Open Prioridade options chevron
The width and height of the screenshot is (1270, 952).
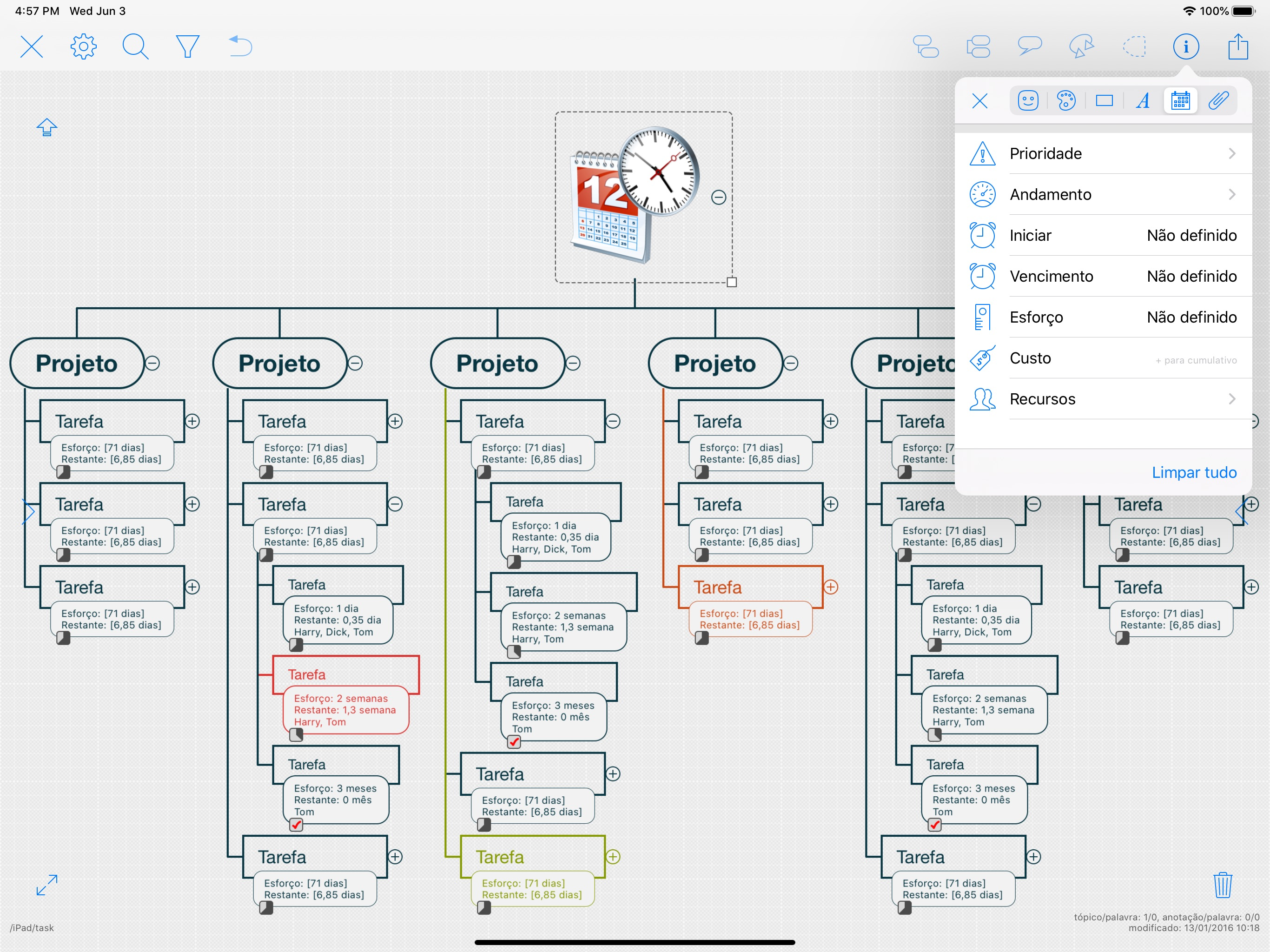pyautogui.click(x=1231, y=154)
